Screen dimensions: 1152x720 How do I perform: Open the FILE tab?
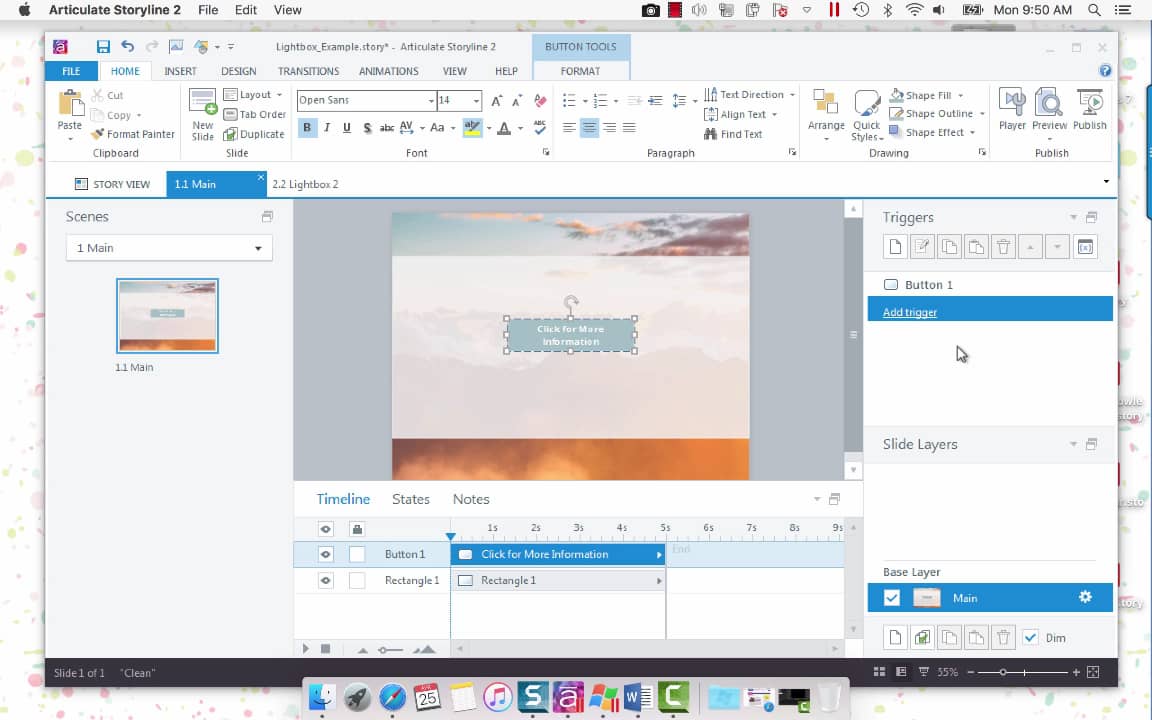click(71, 71)
